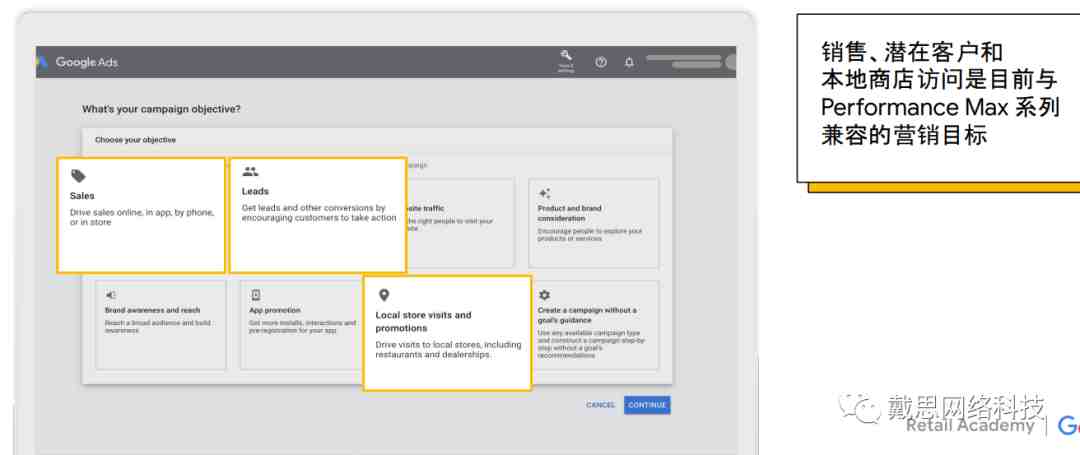The height and width of the screenshot is (455, 1080).
Task: Click the Google Ads title text
Action: pyautogui.click(x=87, y=62)
